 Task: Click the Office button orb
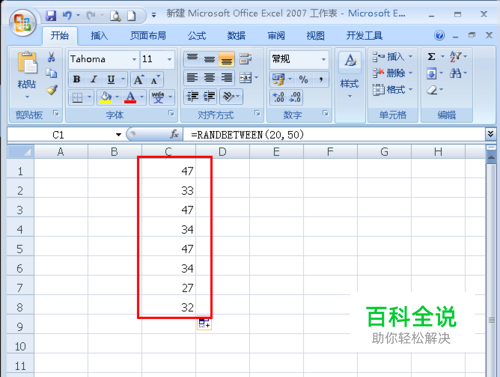pos(23,23)
